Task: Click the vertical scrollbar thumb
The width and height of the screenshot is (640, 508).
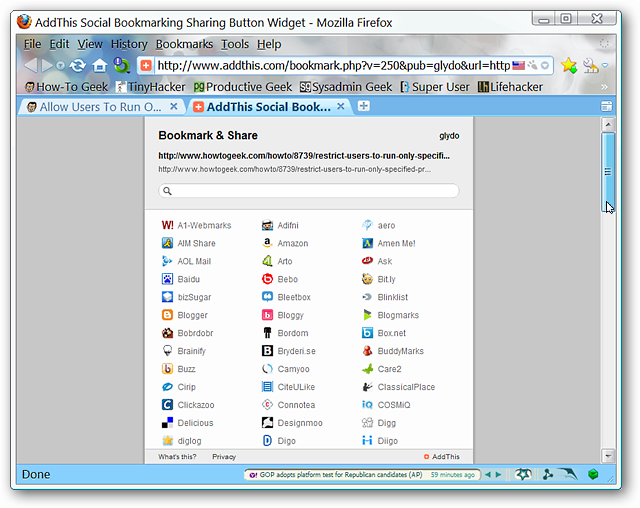Action: (608, 172)
